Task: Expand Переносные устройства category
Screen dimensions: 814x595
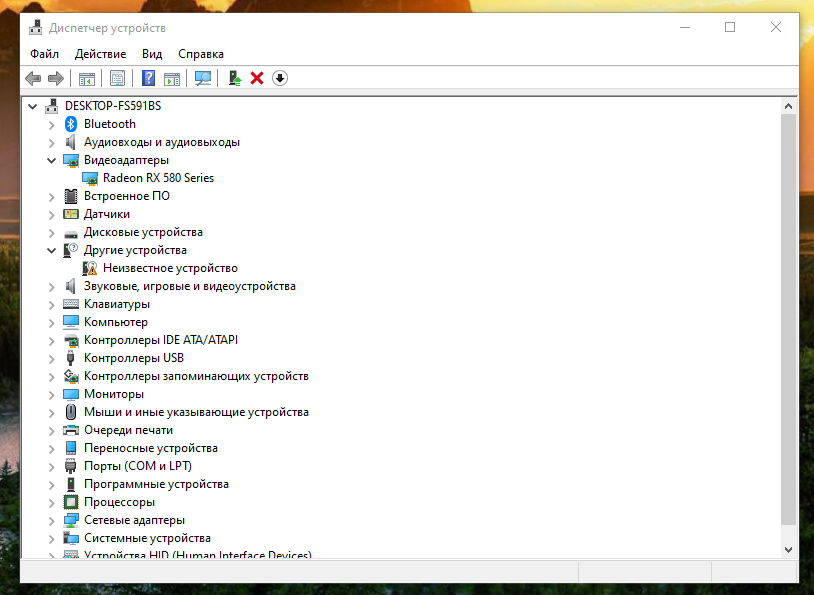Action: (51, 449)
